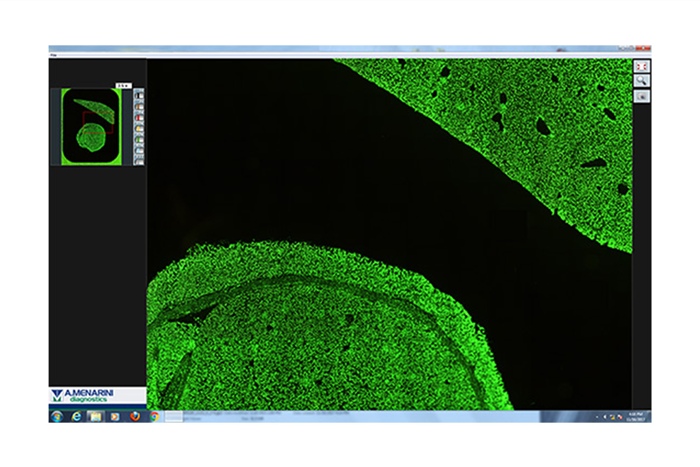The height and width of the screenshot is (467, 700).
Task: Open the Windows Start menu
Action: 57,416
